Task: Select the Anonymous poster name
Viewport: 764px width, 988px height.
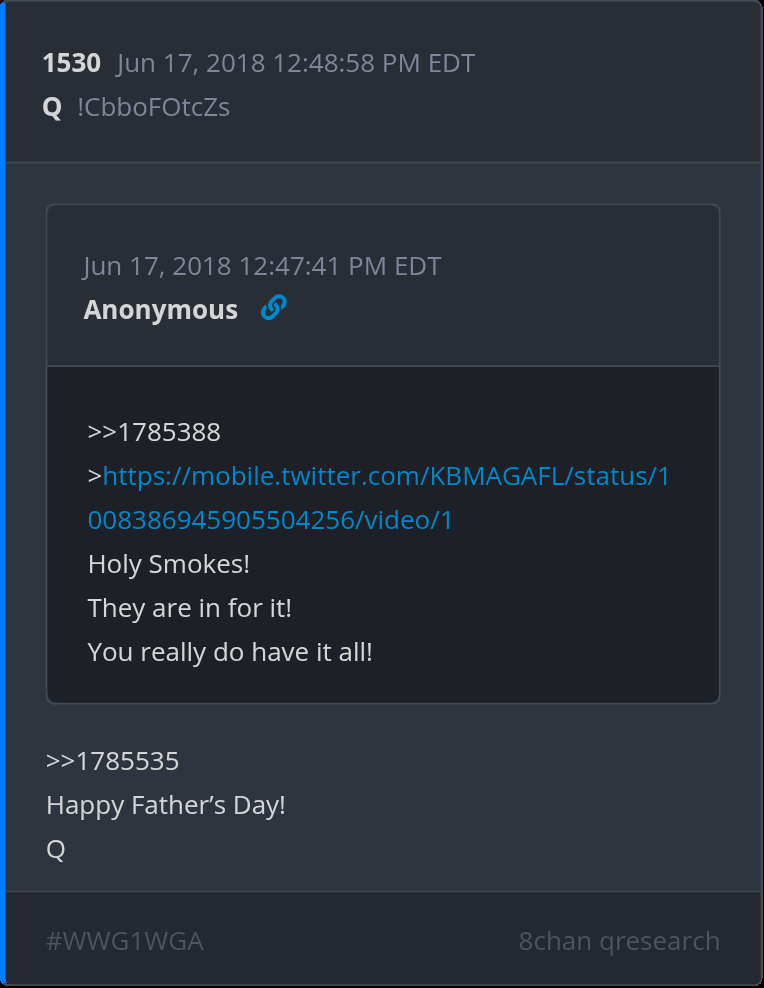Action: tap(161, 310)
